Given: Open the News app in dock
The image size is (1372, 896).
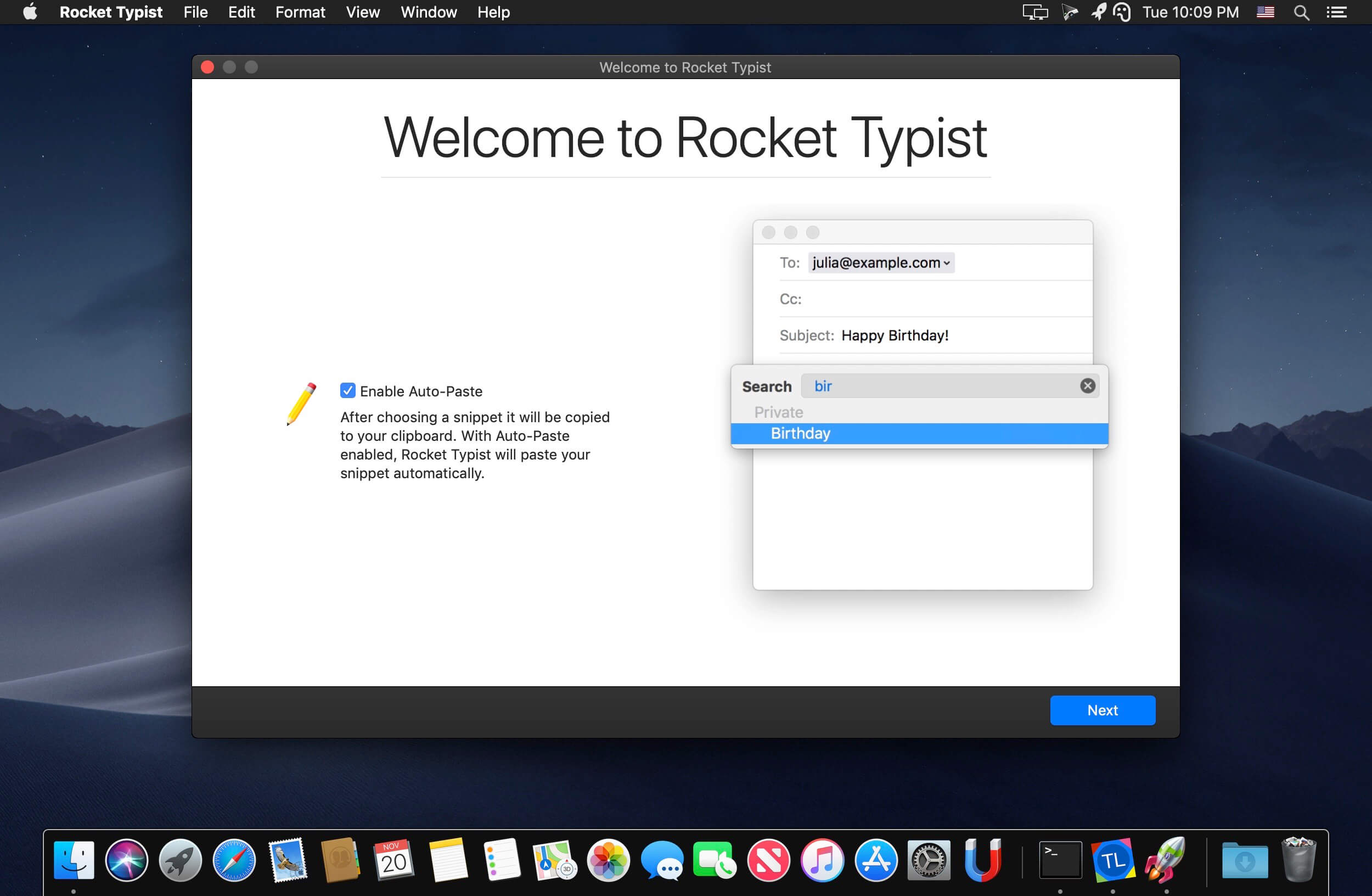Looking at the screenshot, I should coord(768,860).
